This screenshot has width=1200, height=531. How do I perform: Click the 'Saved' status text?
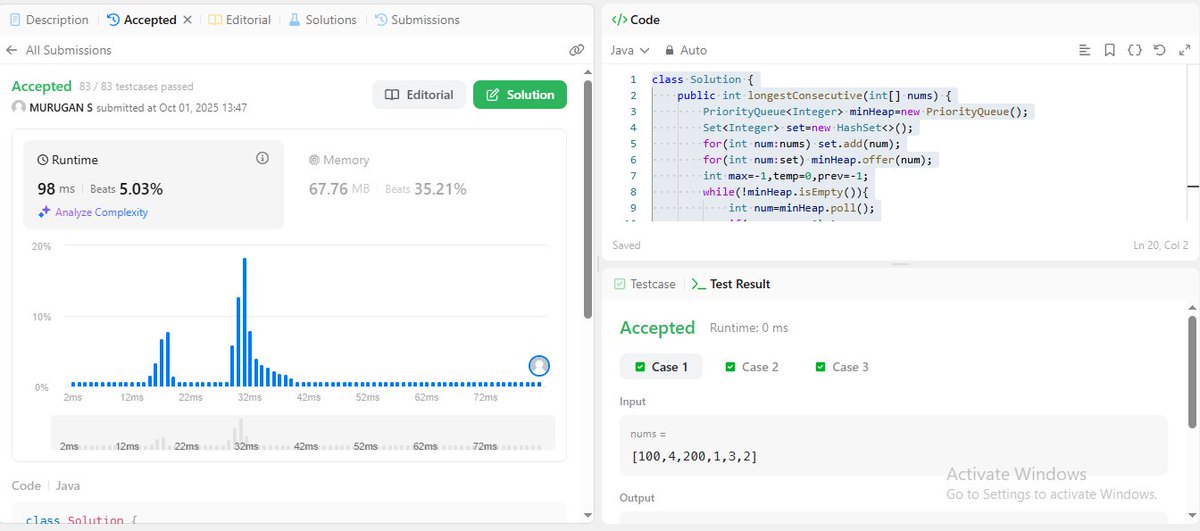[626, 245]
